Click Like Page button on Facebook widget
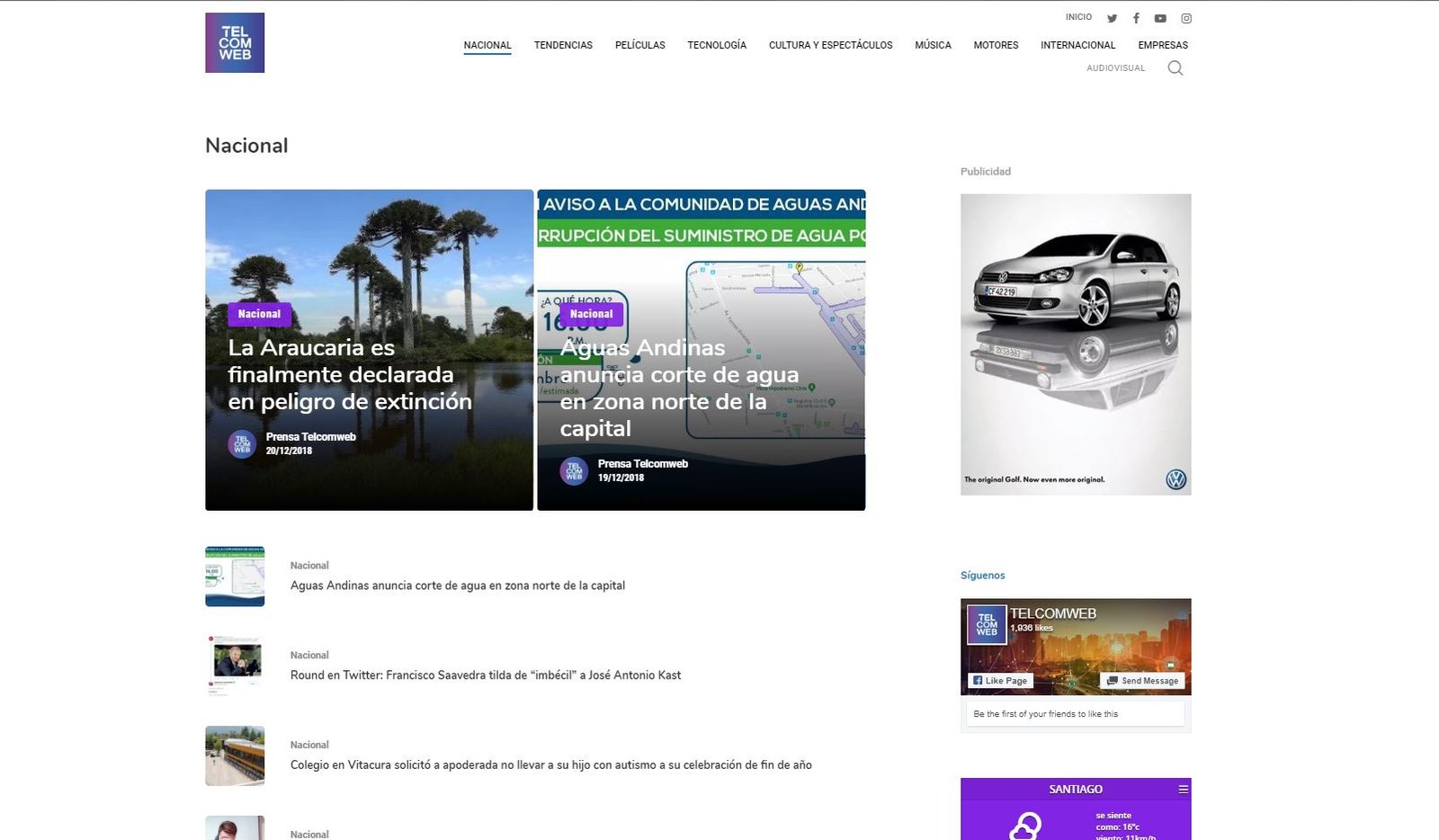The width and height of the screenshot is (1439, 840). coord(1001,681)
